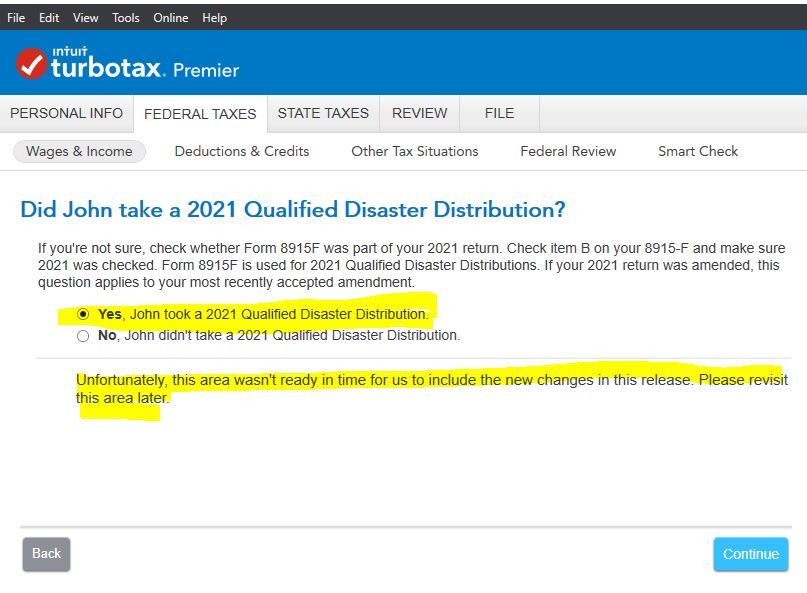807x593 pixels.
Task: Click the 'Unfortunately, this area wasn't ready' notice text
Action: tap(432, 389)
